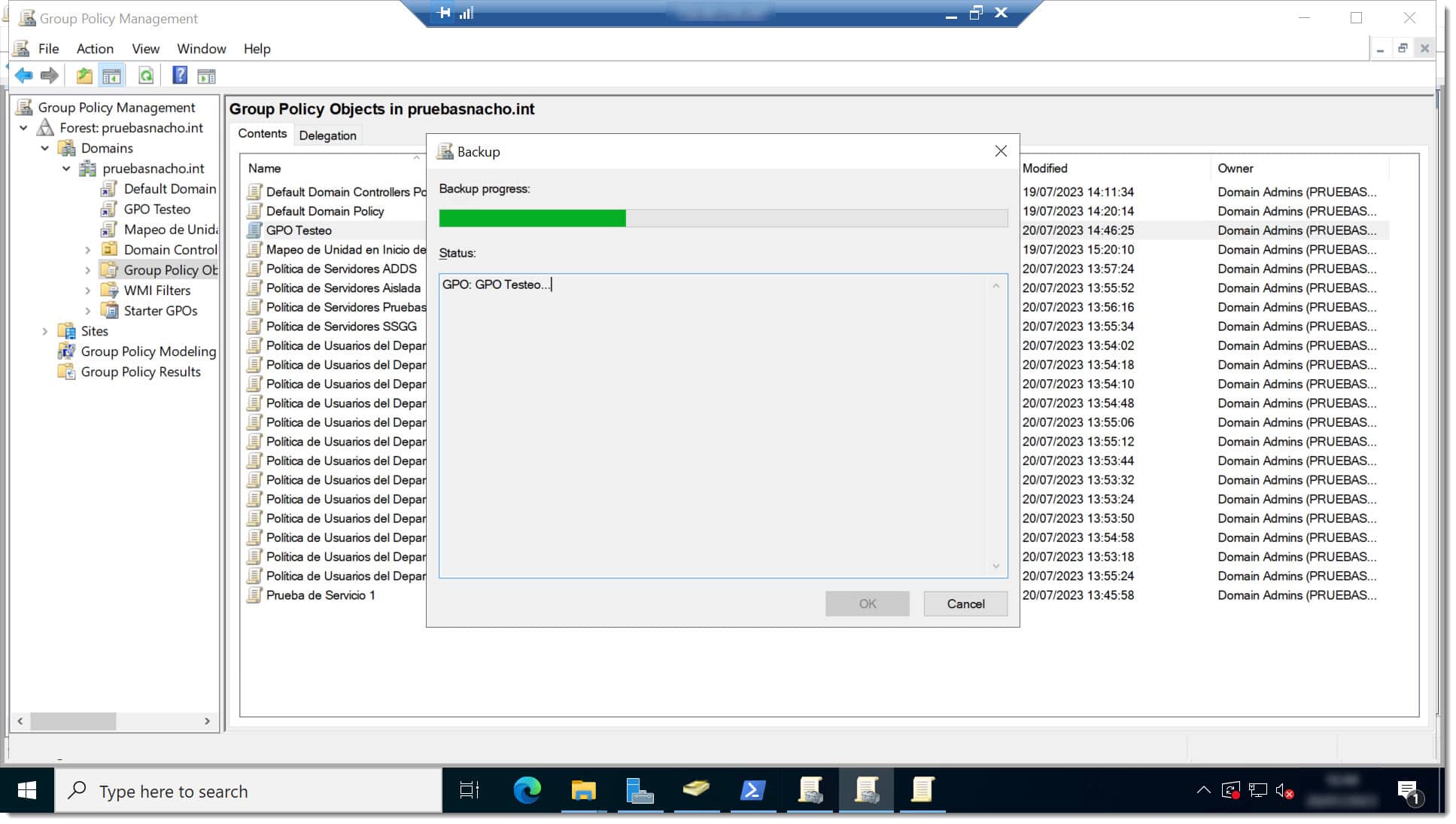
Task: Click the Forward arrow toolbar icon
Action: (50, 75)
